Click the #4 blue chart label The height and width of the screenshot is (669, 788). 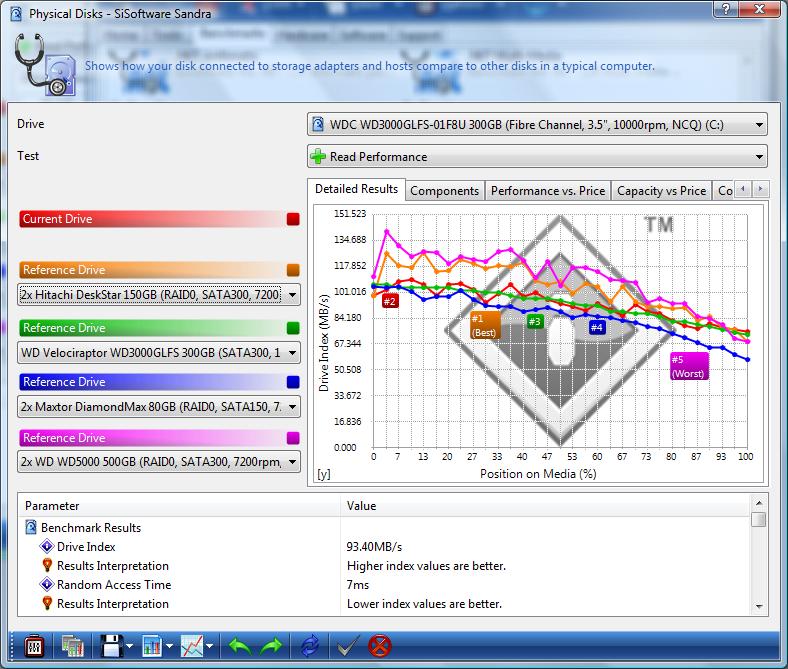tap(597, 328)
